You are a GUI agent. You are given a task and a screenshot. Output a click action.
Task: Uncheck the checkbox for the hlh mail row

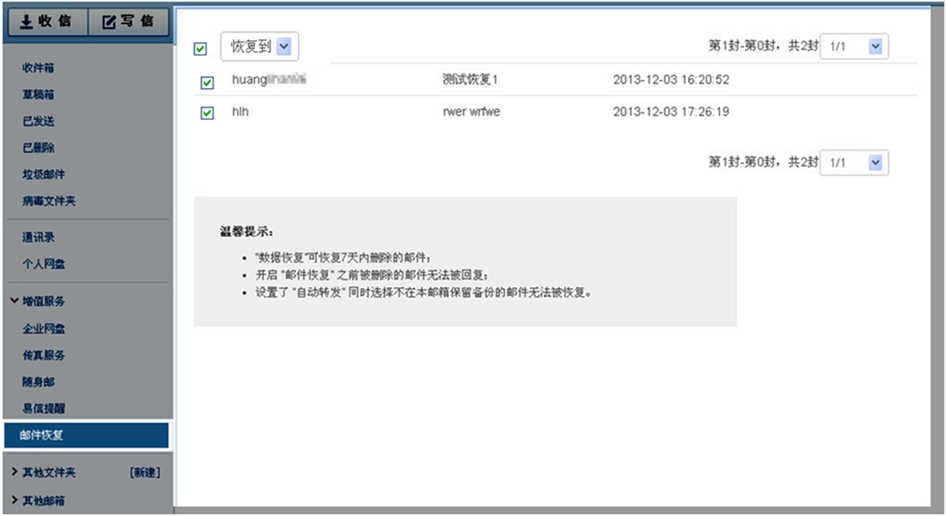coord(207,113)
